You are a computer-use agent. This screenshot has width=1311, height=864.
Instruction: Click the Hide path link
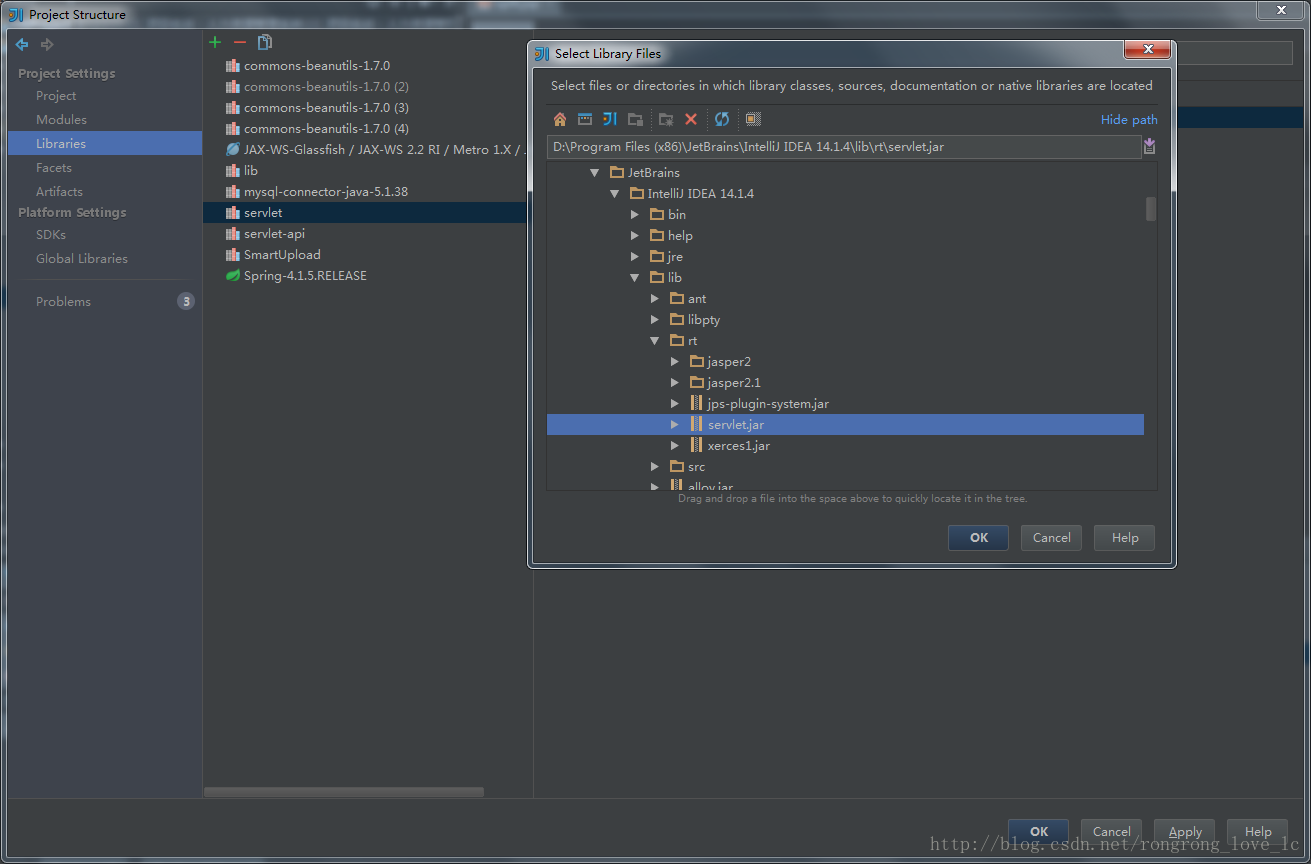coord(1129,120)
